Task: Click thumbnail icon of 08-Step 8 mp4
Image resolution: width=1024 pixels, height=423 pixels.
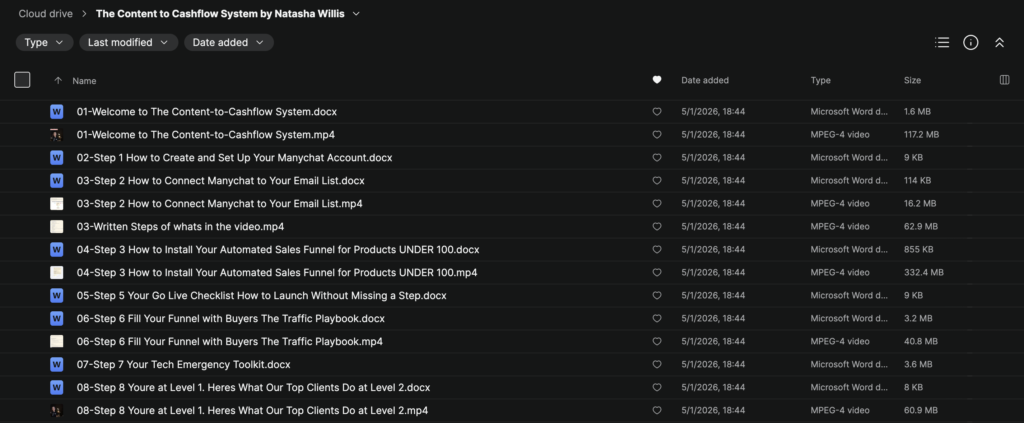Action: [57, 411]
